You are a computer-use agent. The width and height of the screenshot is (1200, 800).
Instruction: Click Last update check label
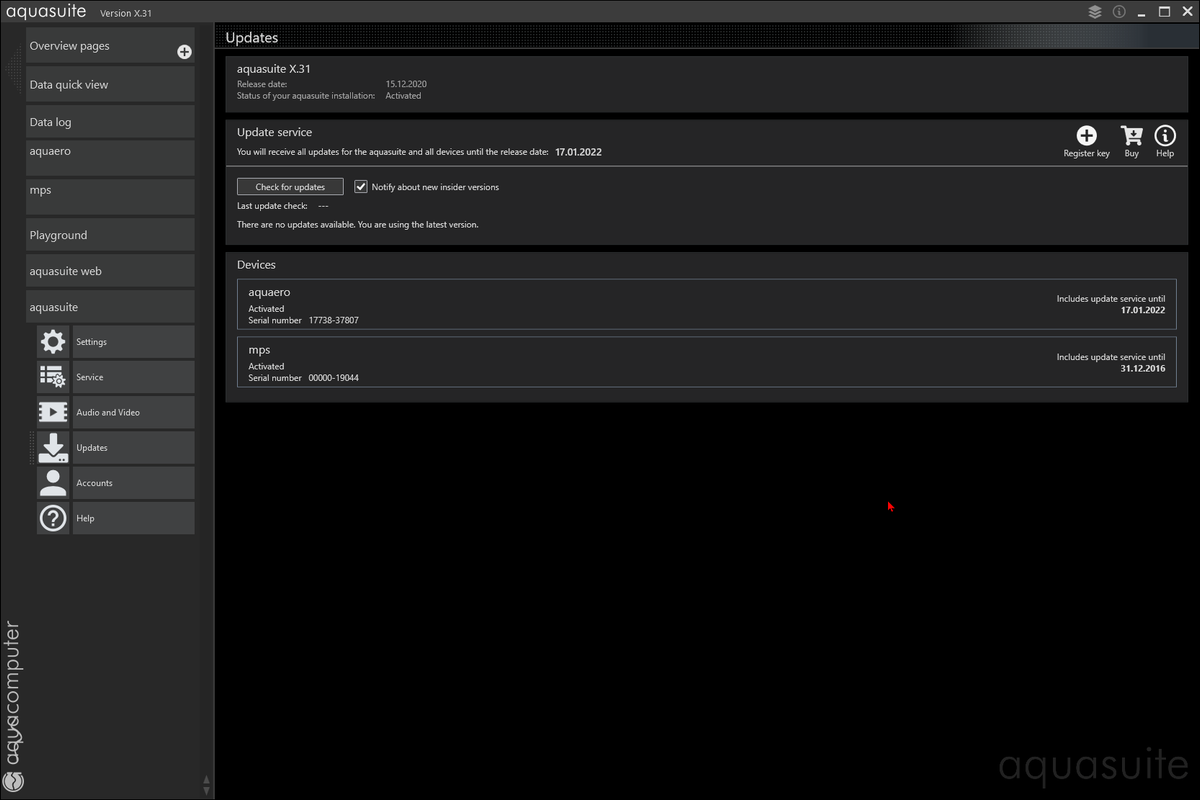(x=272, y=206)
